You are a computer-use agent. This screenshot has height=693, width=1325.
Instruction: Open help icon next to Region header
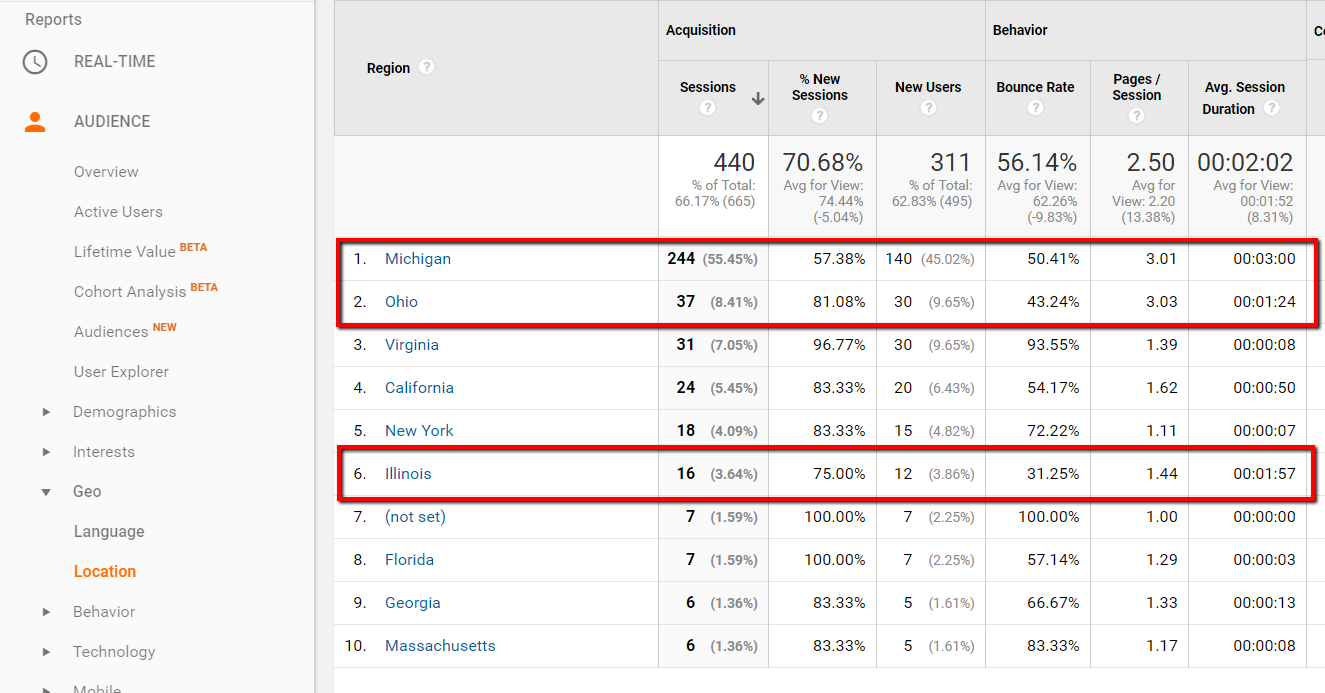click(x=427, y=67)
